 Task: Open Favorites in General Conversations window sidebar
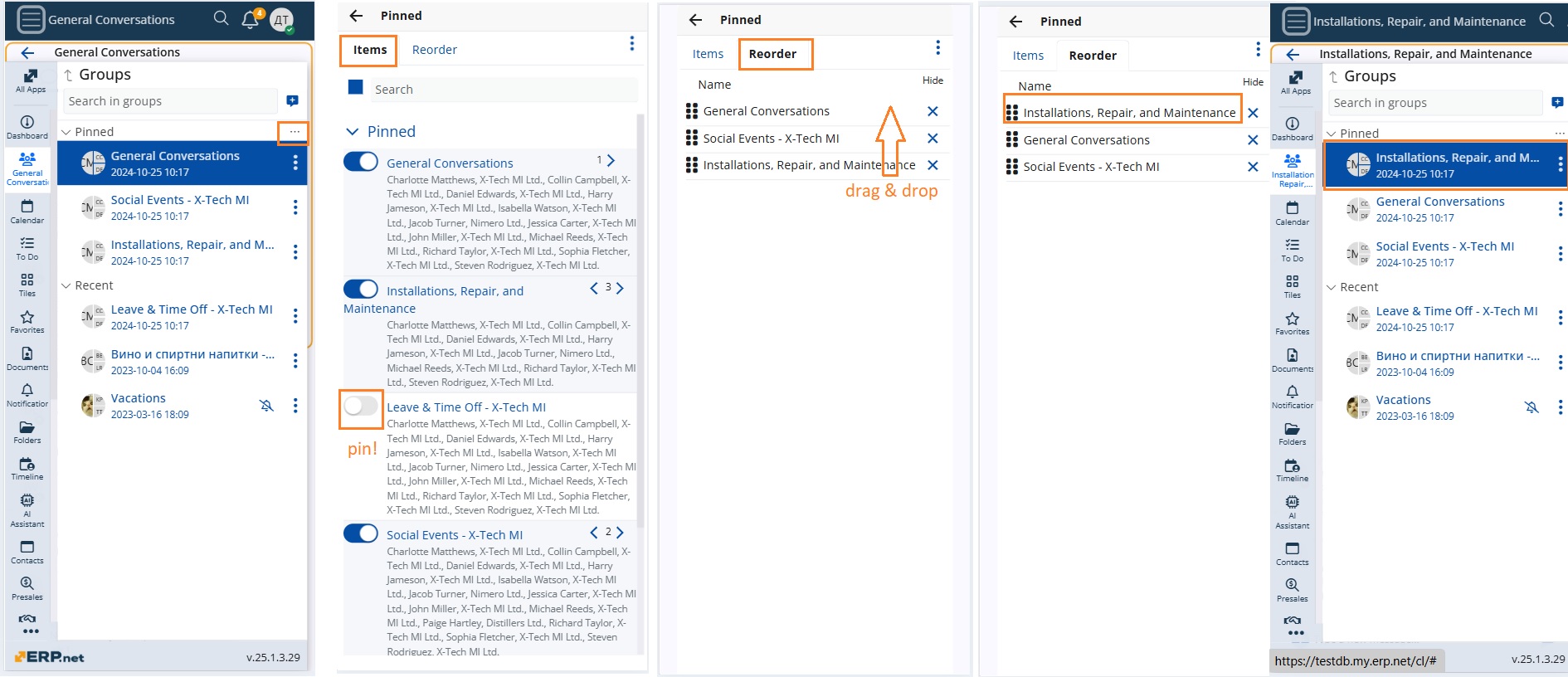[27, 321]
